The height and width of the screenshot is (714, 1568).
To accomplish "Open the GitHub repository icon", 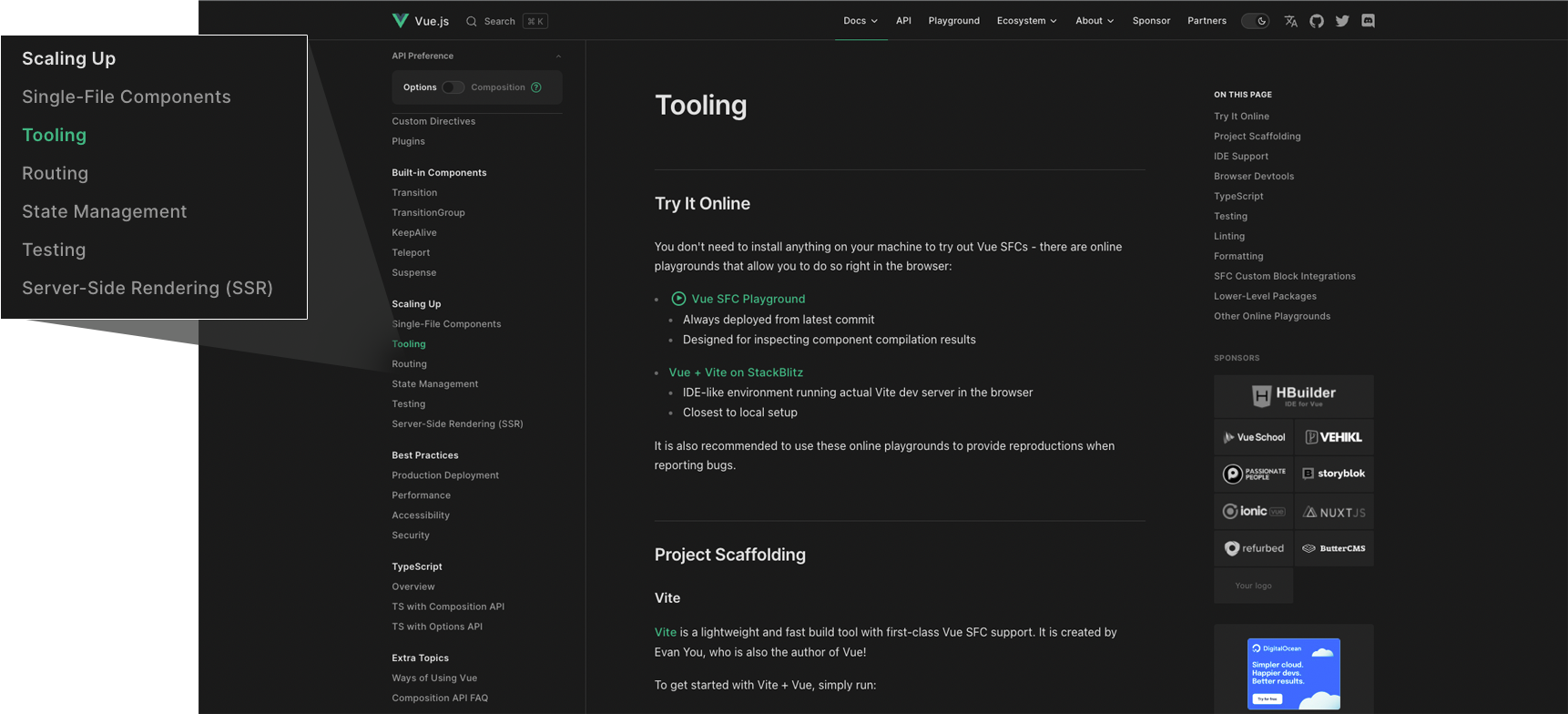I will 1317,21.
